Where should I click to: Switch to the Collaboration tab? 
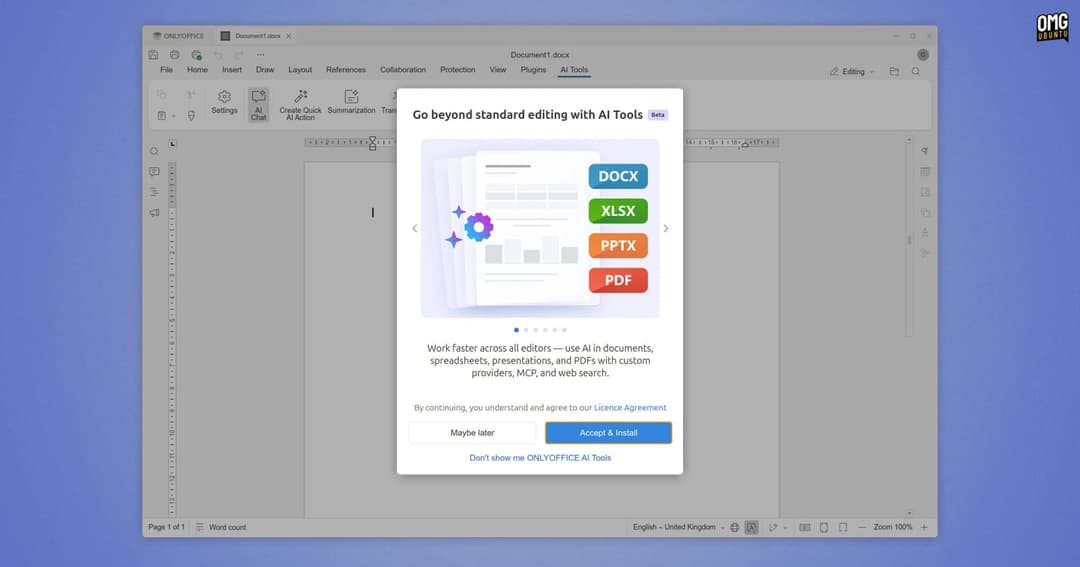point(403,70)
